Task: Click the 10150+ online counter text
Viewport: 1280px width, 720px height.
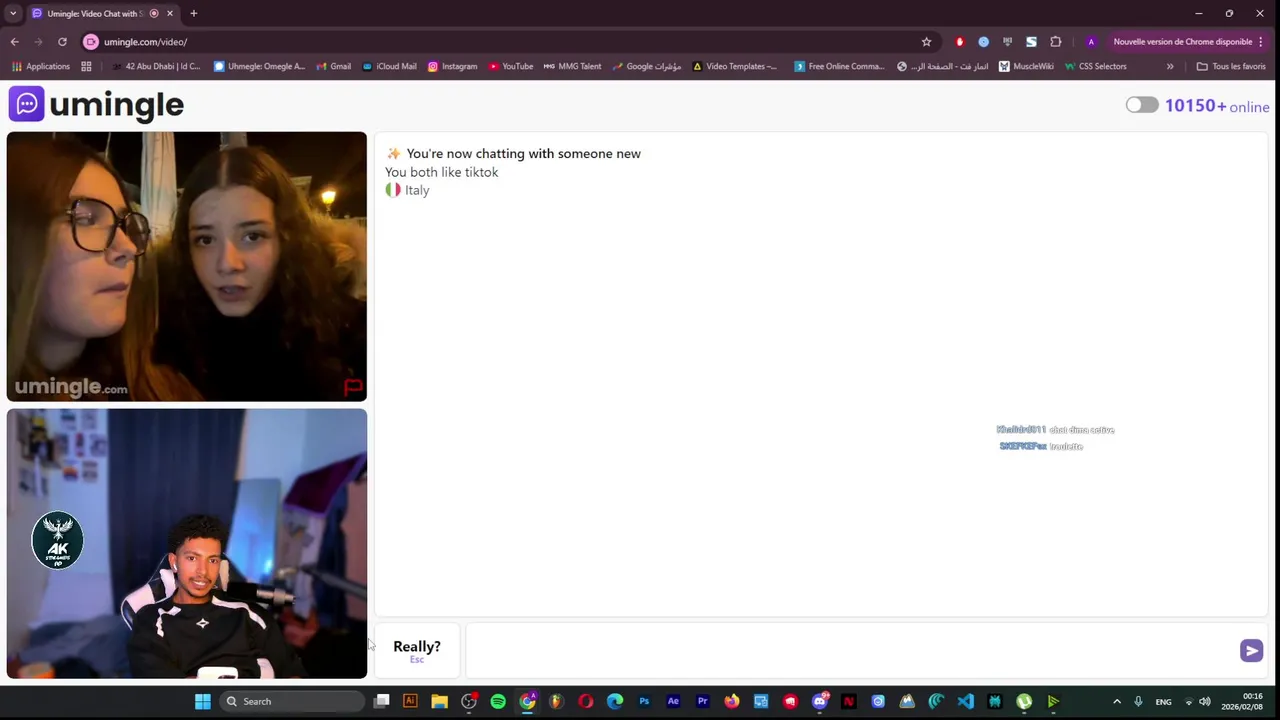Action: coord(1217,106)
